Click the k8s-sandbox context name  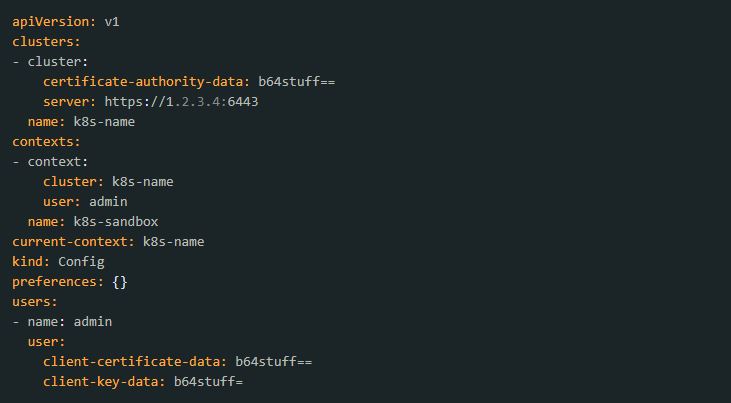[116, 222]
